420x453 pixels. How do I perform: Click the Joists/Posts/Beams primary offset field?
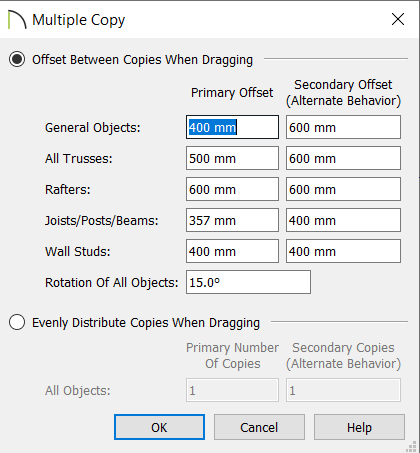[x=232, y=220]
